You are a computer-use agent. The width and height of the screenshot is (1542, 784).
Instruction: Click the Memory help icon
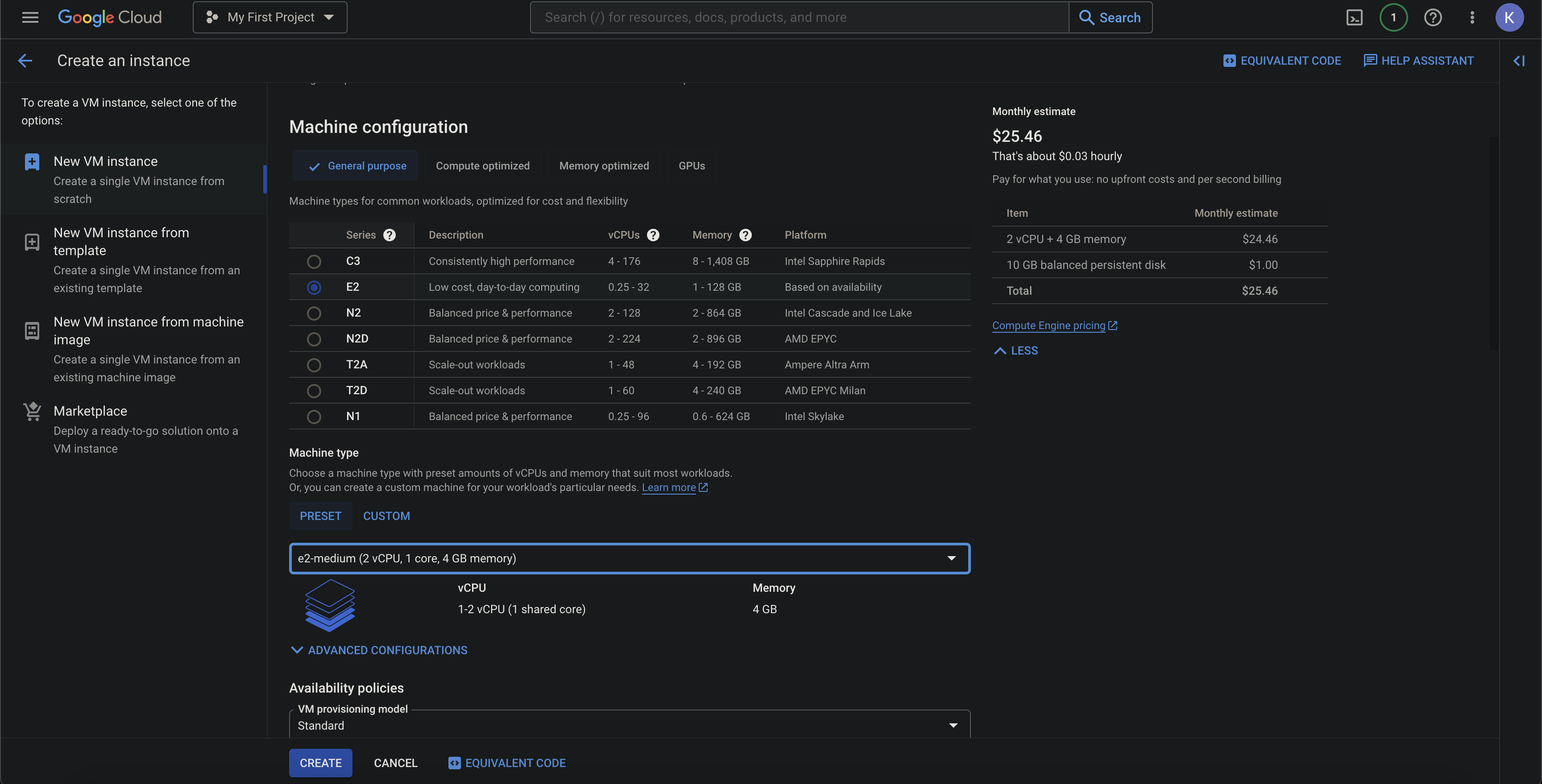(x=745, y=235)
